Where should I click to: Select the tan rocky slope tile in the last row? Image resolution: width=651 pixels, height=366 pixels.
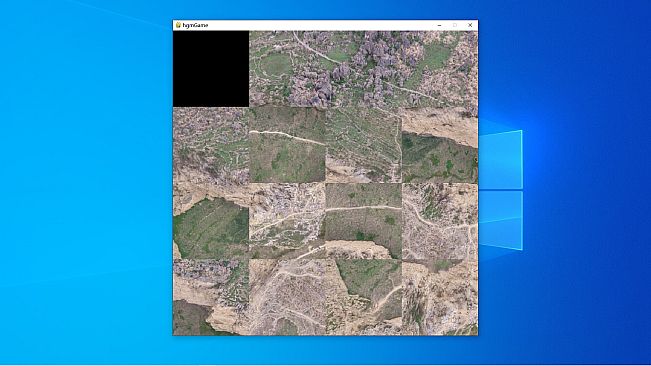[440, 298]
